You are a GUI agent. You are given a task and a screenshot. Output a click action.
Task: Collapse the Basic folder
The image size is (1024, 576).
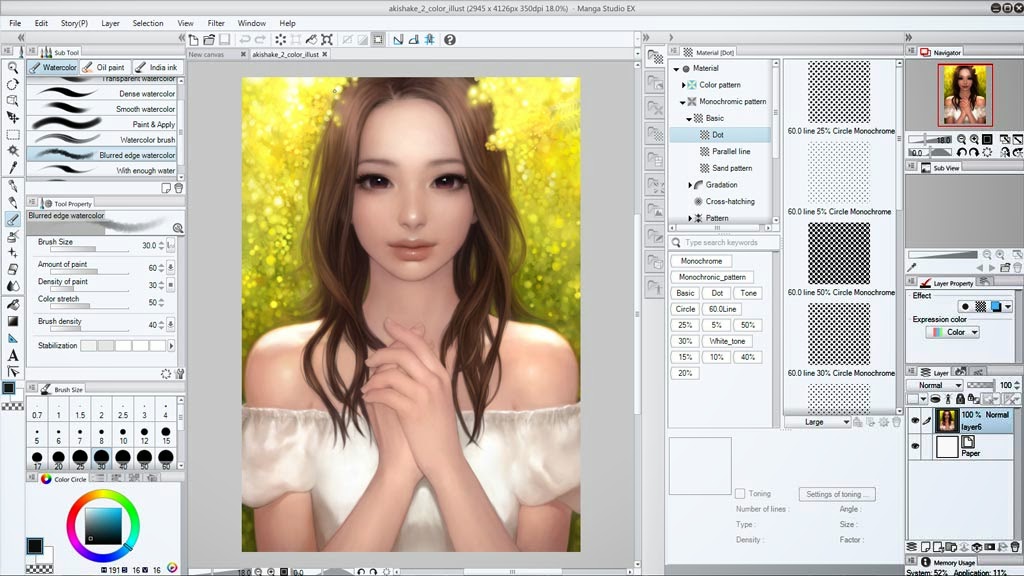(x=689, y=119)
